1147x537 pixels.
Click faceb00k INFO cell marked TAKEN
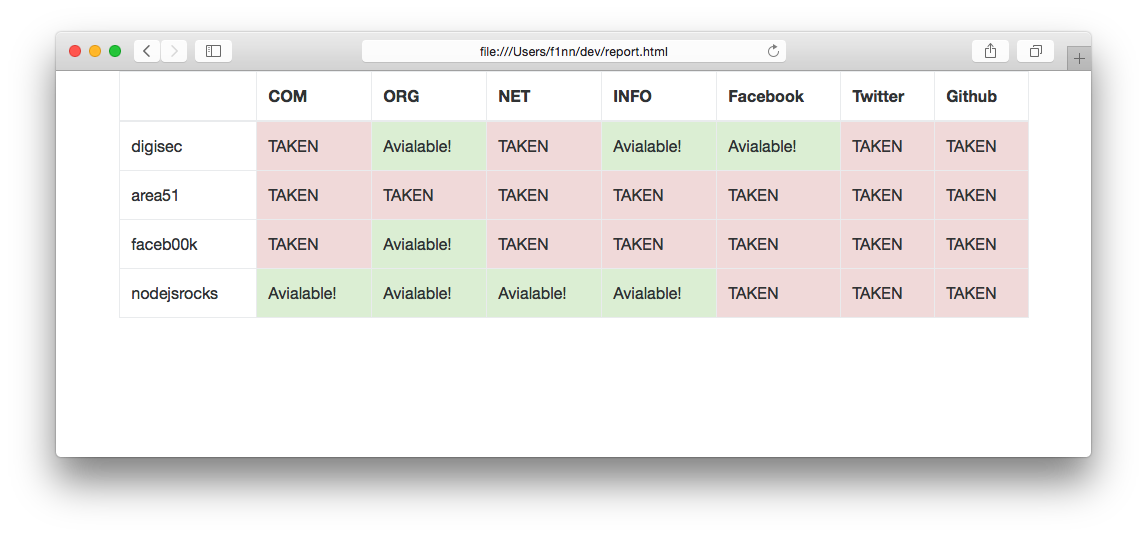tap(658, 244)
